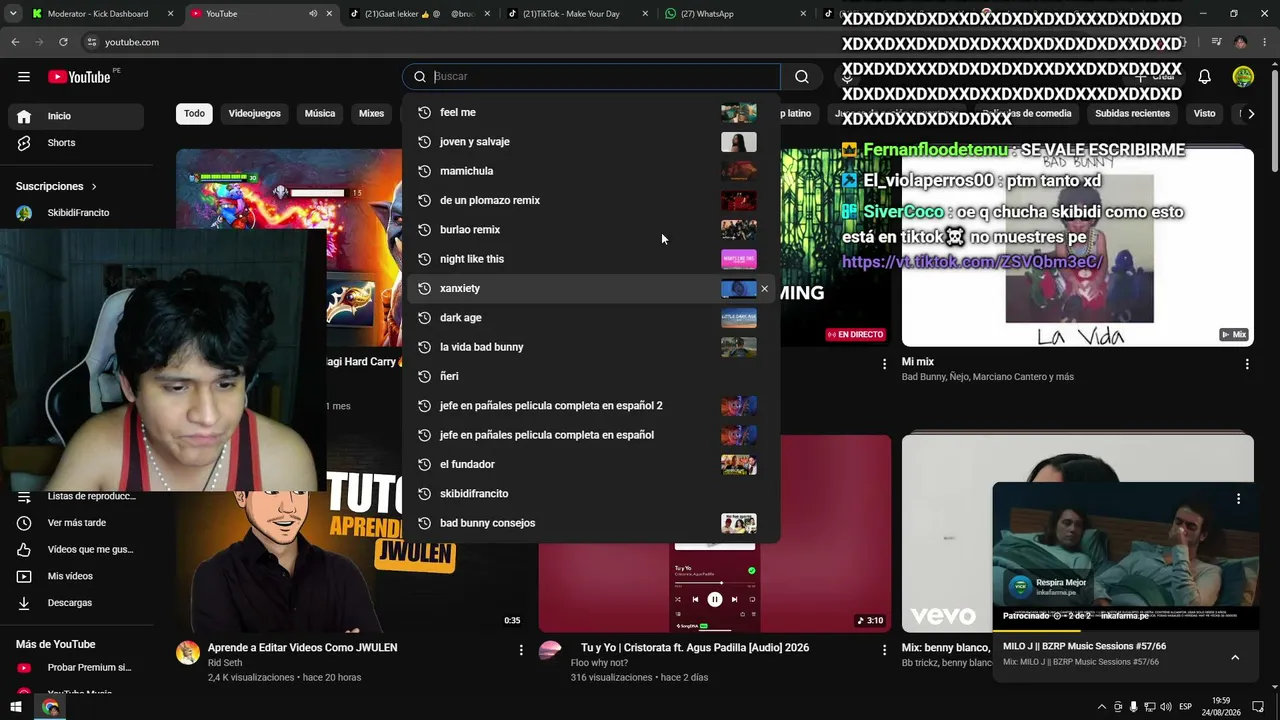
Task: Open the notifications bell
Action: pos(1205,77)
